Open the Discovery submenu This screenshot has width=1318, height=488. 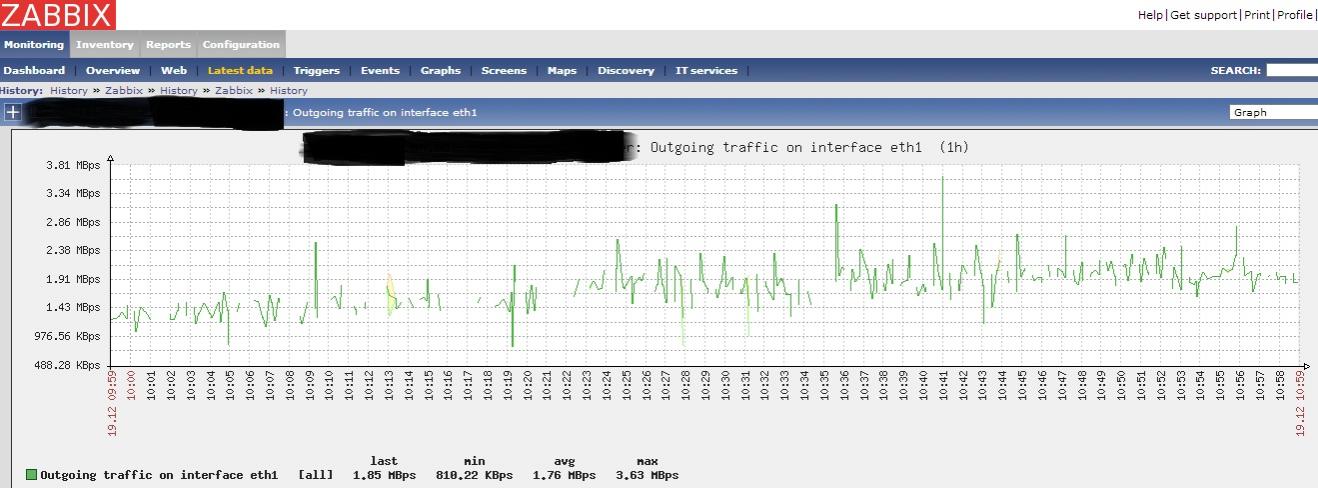point(626,70)
